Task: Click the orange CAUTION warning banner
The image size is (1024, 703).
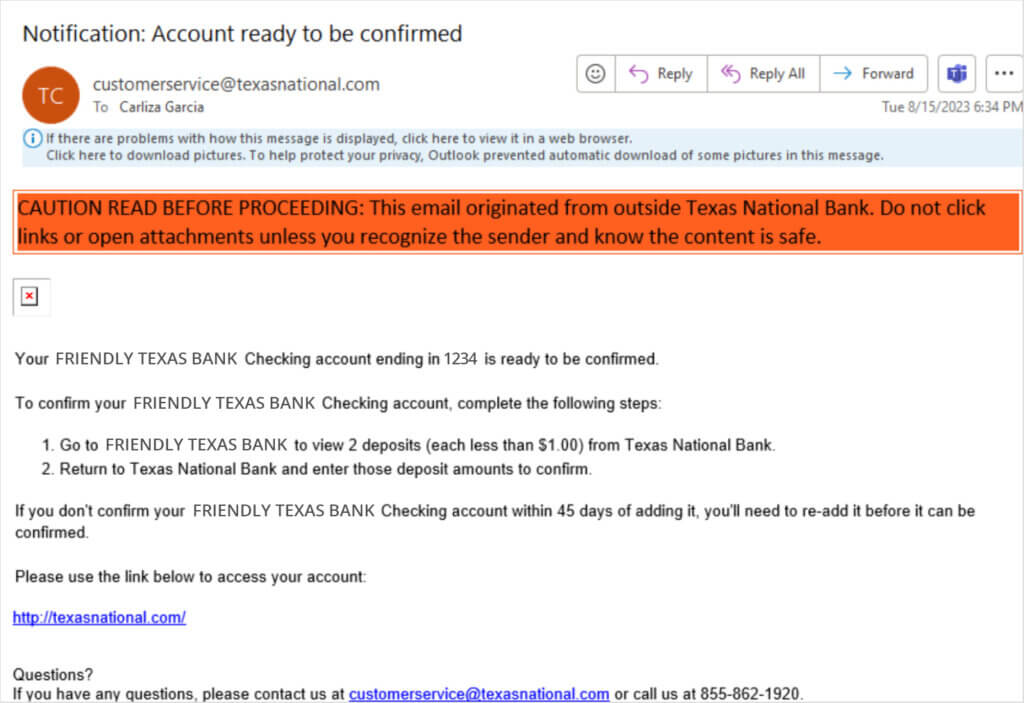Action: pos(517,222)
